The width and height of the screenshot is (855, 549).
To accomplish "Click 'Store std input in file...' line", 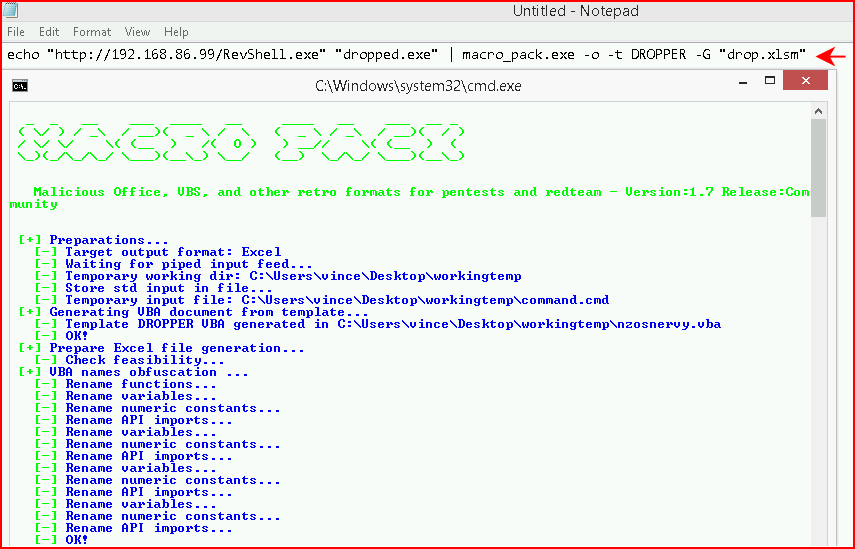I will tap(154, 288).
